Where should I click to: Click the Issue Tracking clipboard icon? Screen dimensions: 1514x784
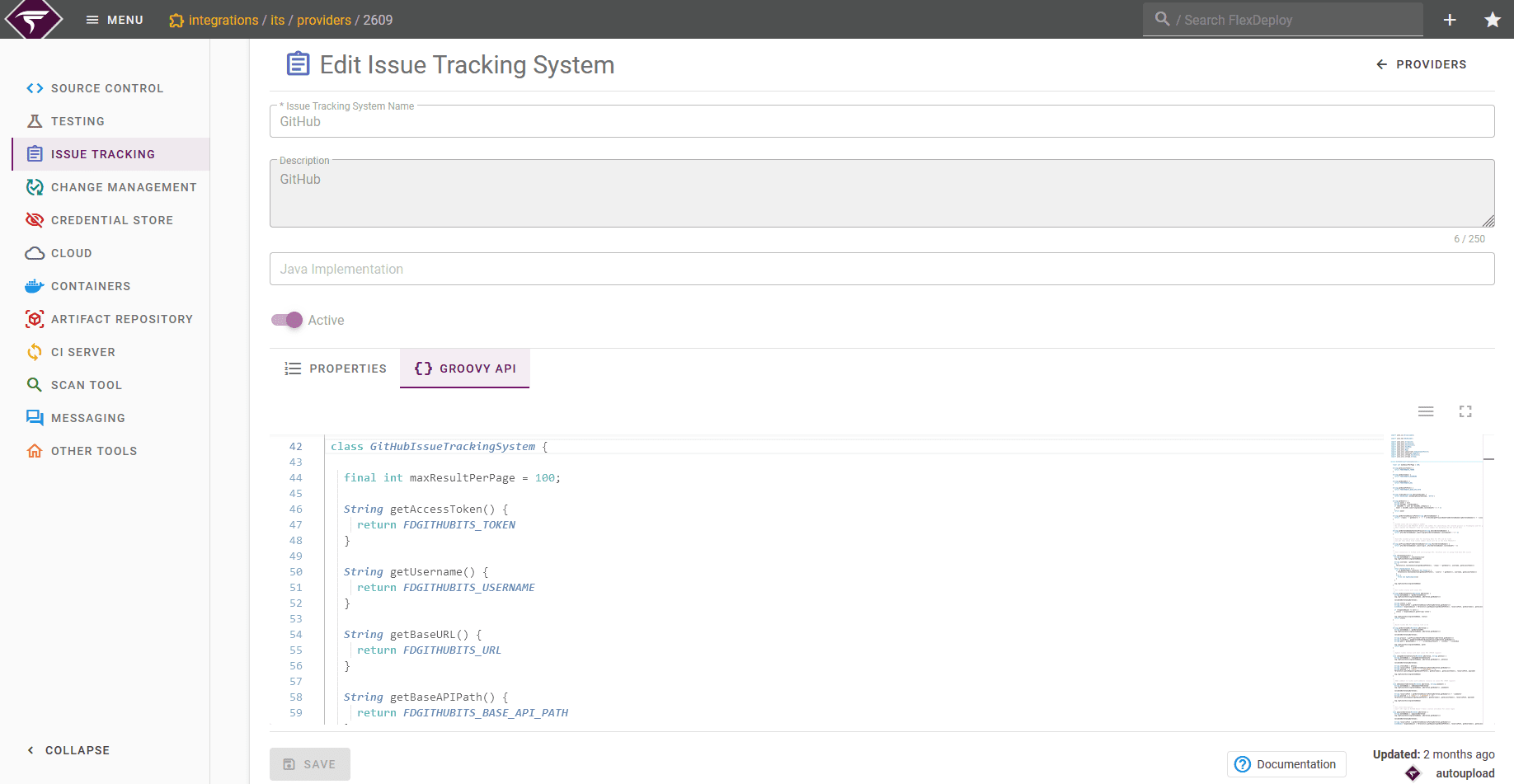(35, 154)
